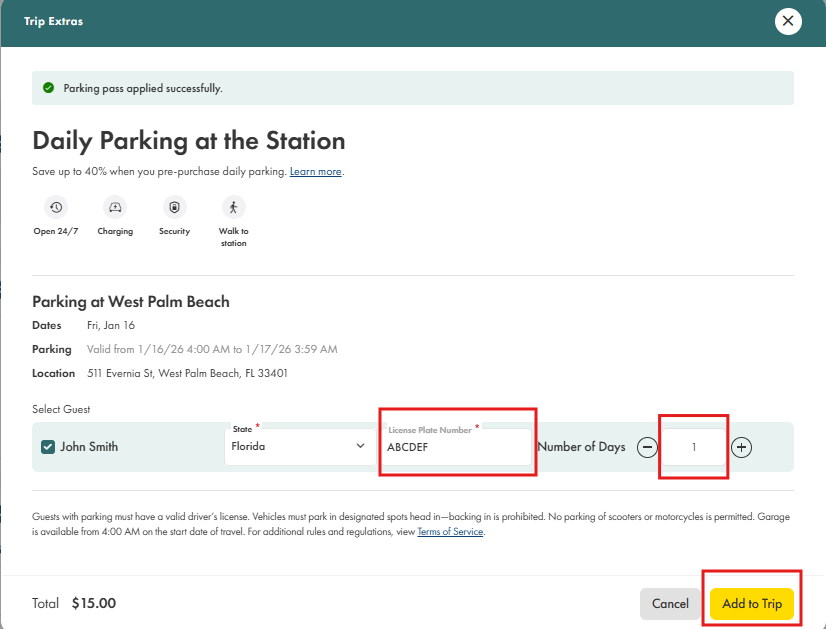Decrease number of days with minus icon

click(647, 447)
